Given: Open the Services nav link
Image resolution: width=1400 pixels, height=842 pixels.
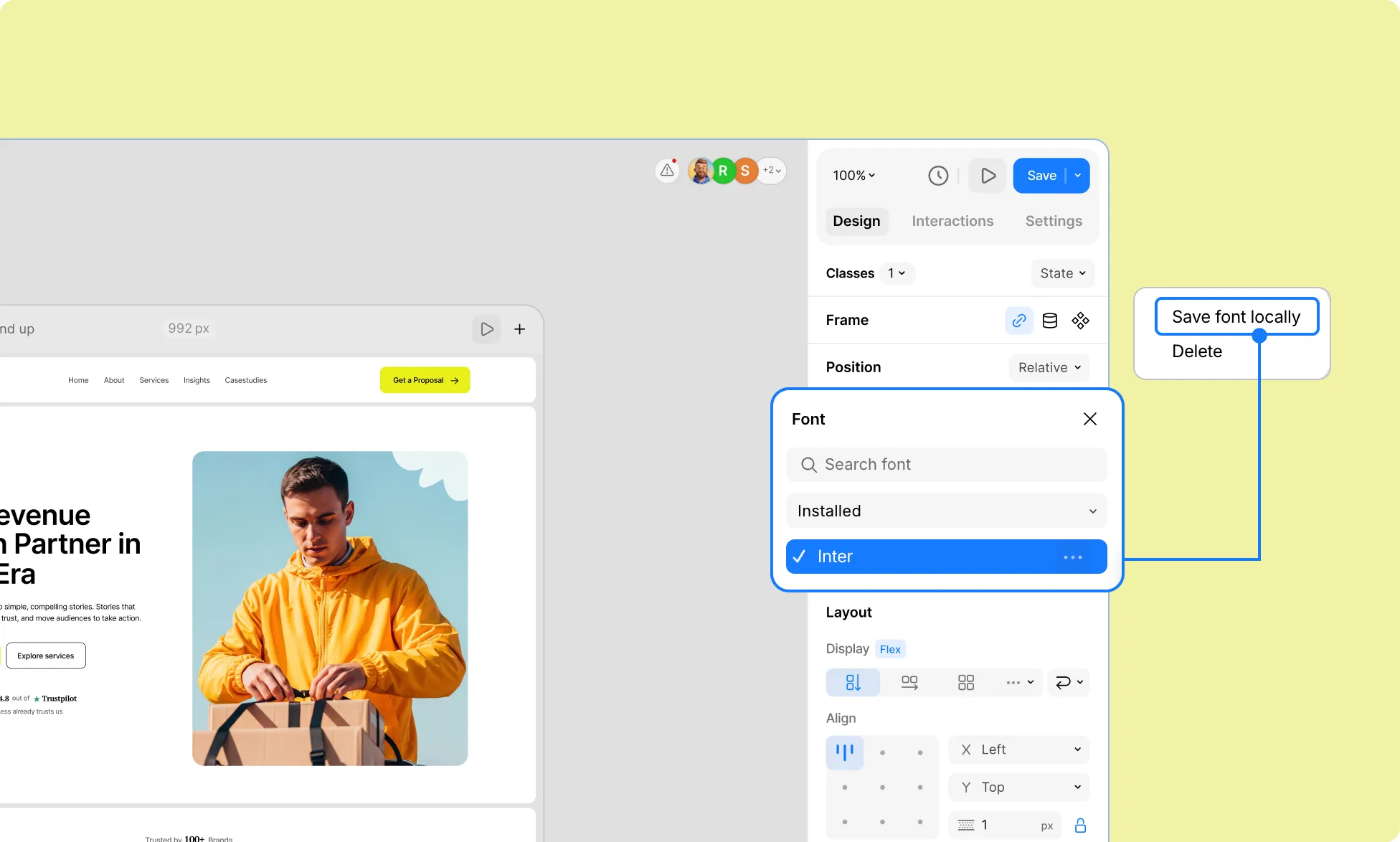Looking at the screenshot, I should pyautogui.click(x=154, y=381).
